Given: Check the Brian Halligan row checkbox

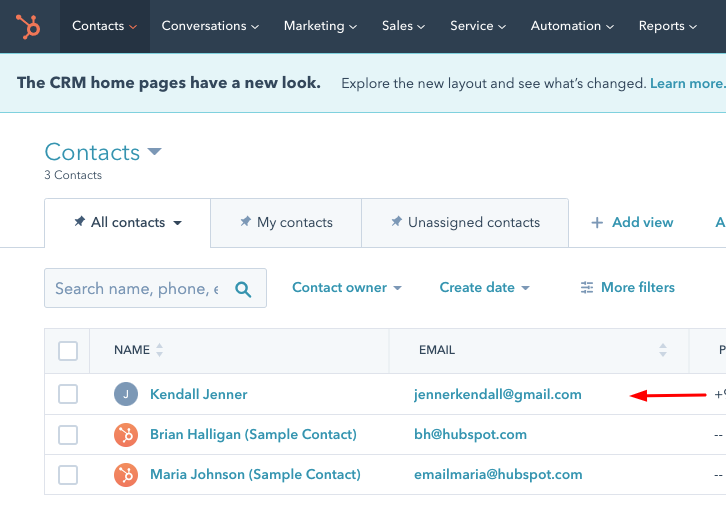Looking at the screenshot, I should [x=68, y=435].
